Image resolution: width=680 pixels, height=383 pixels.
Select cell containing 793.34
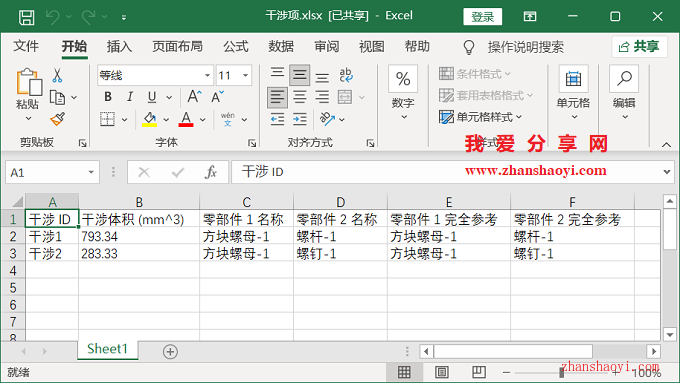click(x=139, y=236)
